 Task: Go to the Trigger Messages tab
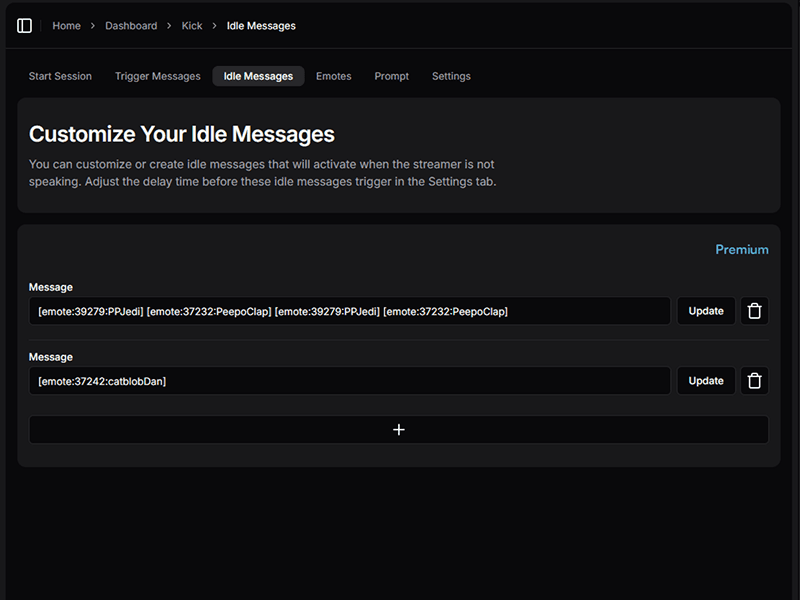[x=157, y=76]
